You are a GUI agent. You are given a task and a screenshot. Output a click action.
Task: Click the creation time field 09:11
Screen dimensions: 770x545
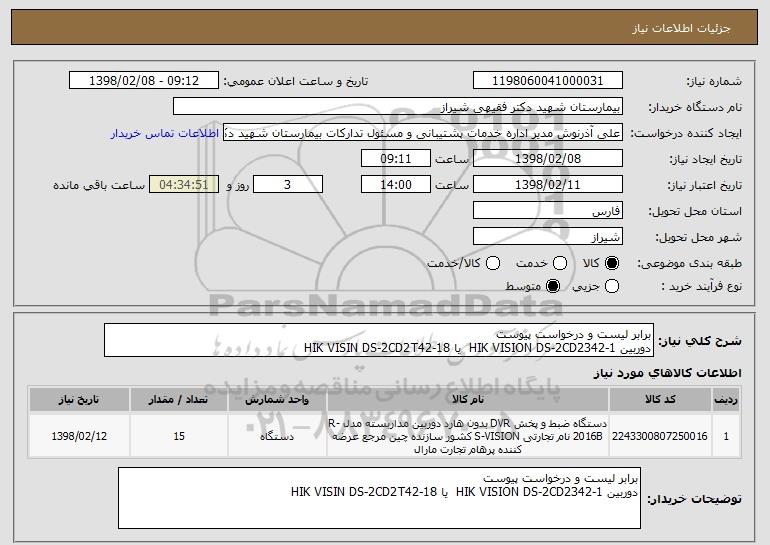(396, 159)
